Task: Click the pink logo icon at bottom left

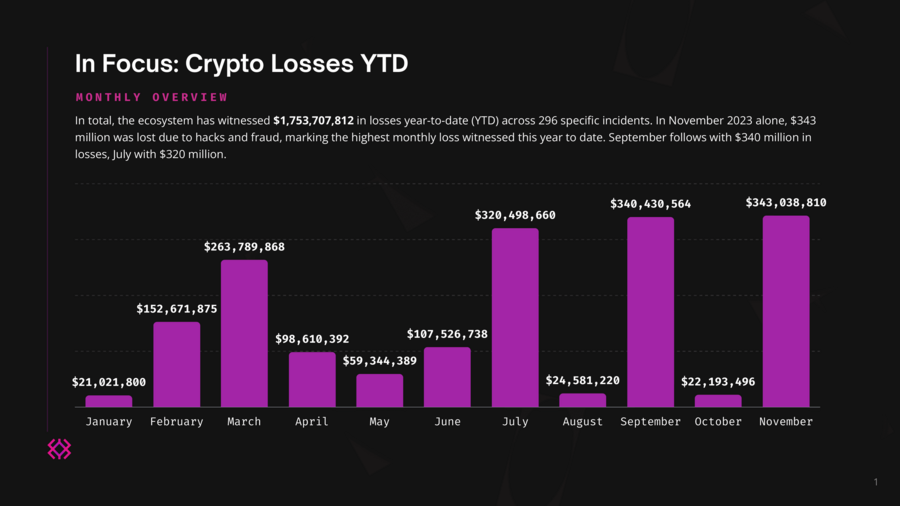Action: pos(59,449)
